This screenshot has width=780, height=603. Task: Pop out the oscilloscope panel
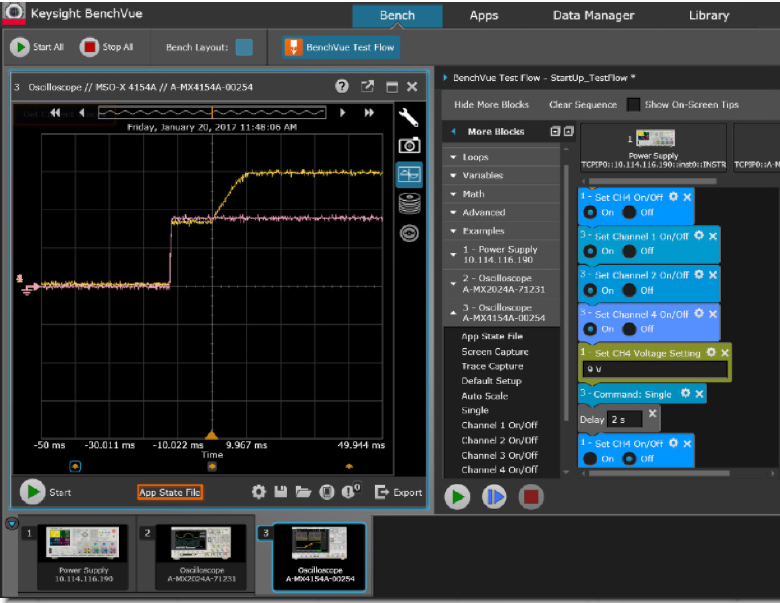367,87
